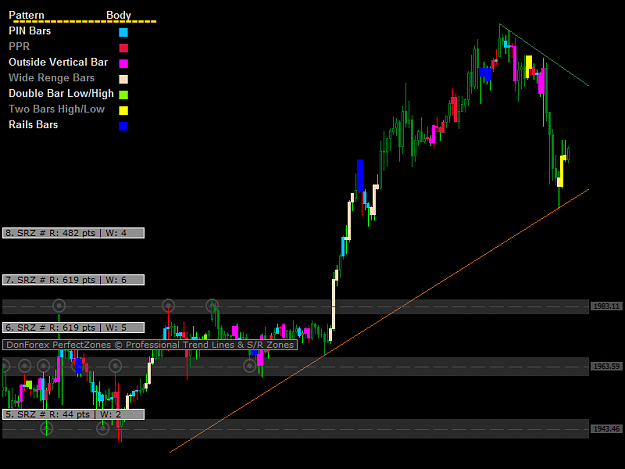This screenshot has height=469, width=625.
Task: Select the green descending trend line
Action: (544, 55)
